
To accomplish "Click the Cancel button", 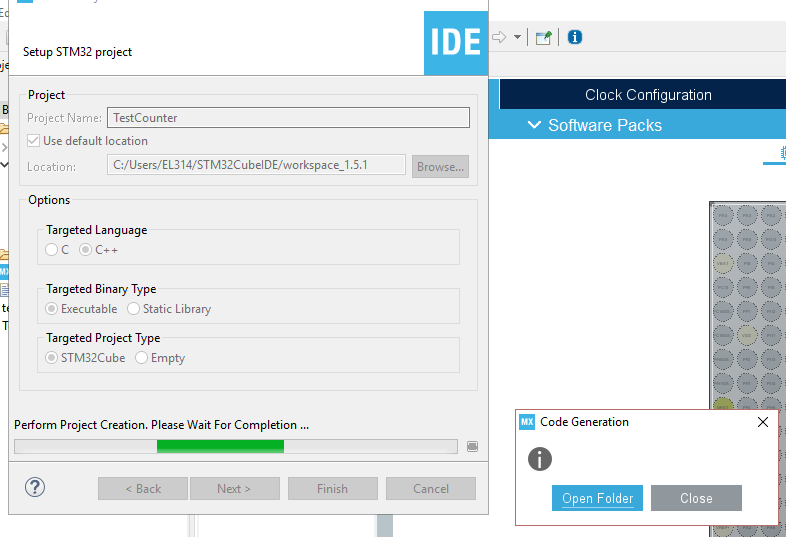I will pos(431,488).
